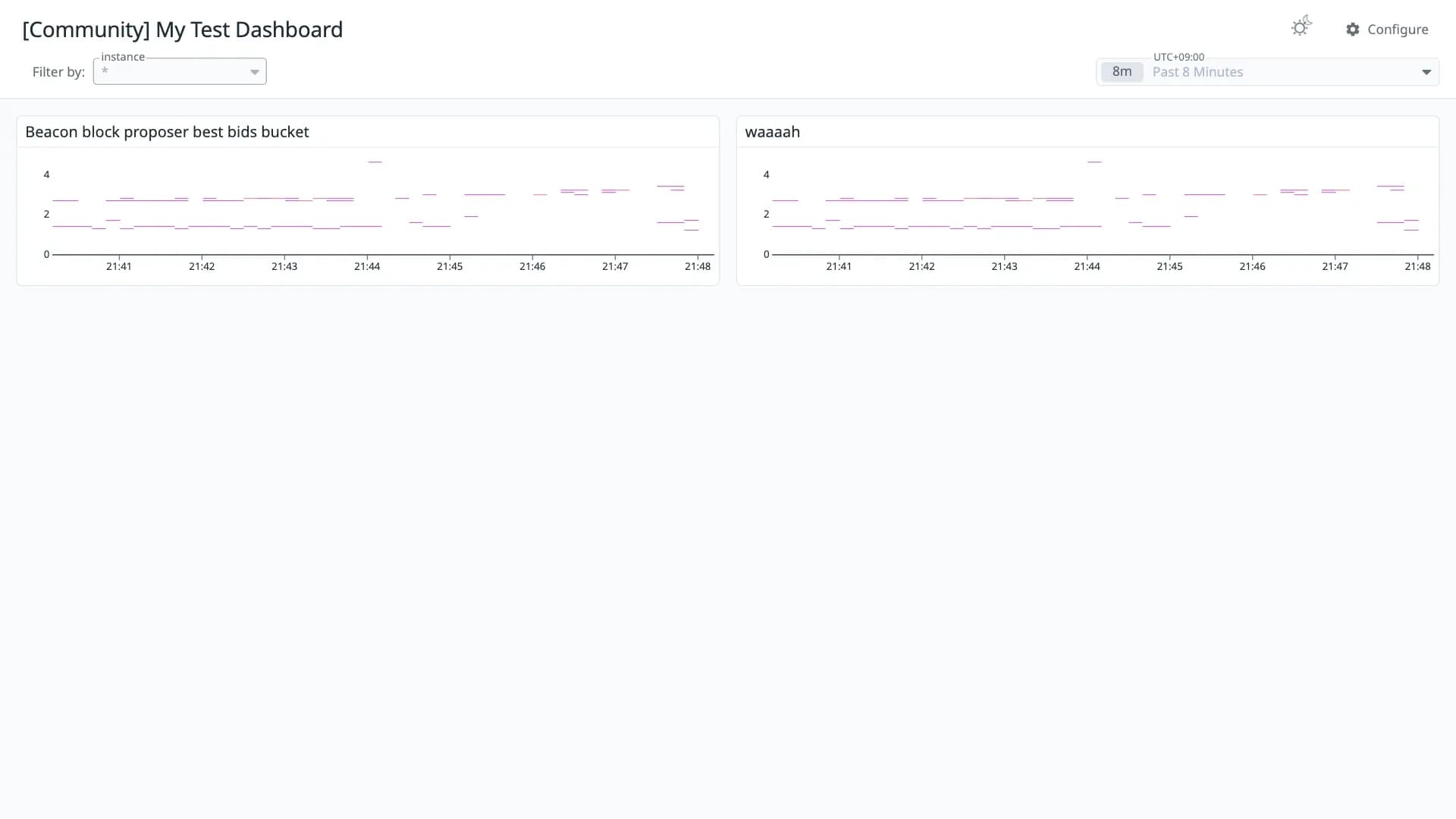Expand the instance filter dropdown arrow

[255, 72]
